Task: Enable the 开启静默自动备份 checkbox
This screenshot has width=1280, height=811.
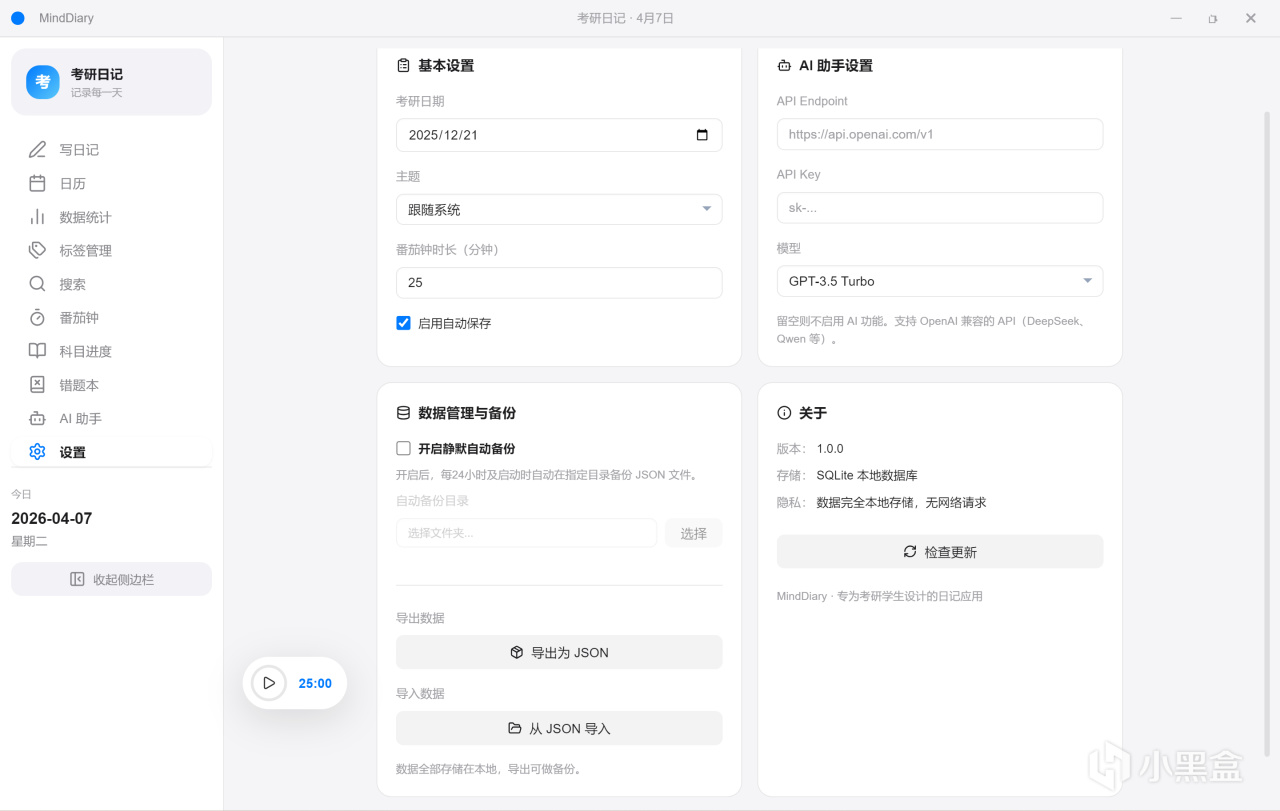Action: pos(404,449)
